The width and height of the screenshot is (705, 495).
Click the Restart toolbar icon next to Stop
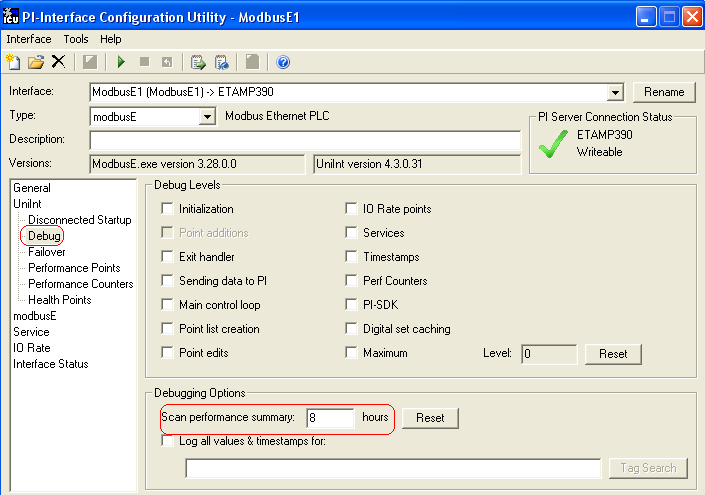point(167,62)
